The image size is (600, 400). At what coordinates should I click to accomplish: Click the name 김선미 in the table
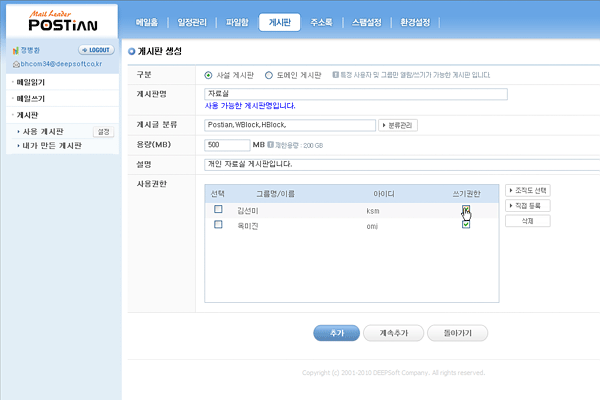click(248, 211)
